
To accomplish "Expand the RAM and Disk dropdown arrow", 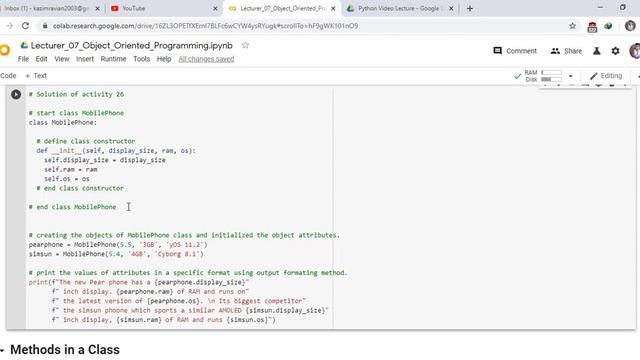I will coord(571,76).
